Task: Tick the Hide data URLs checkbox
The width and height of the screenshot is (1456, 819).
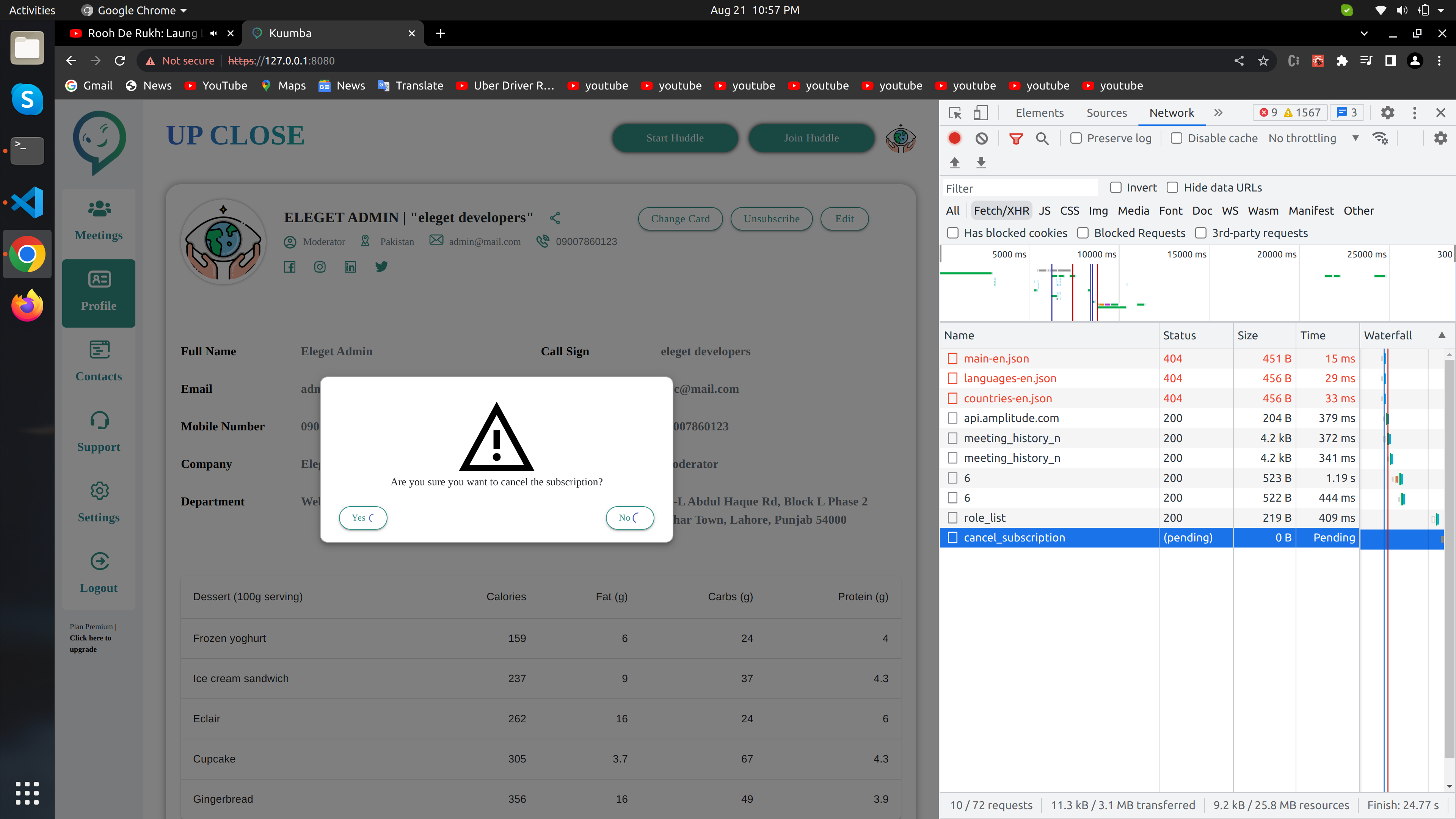Action: coord(1172,188)
